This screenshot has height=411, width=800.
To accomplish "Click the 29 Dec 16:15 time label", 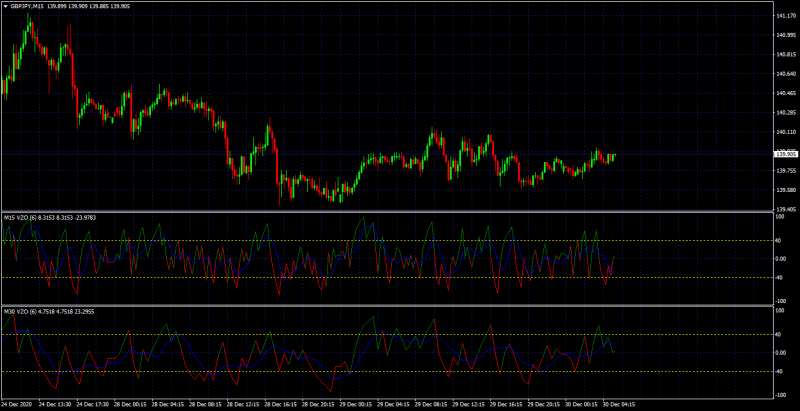I will [x=508, y=404].
